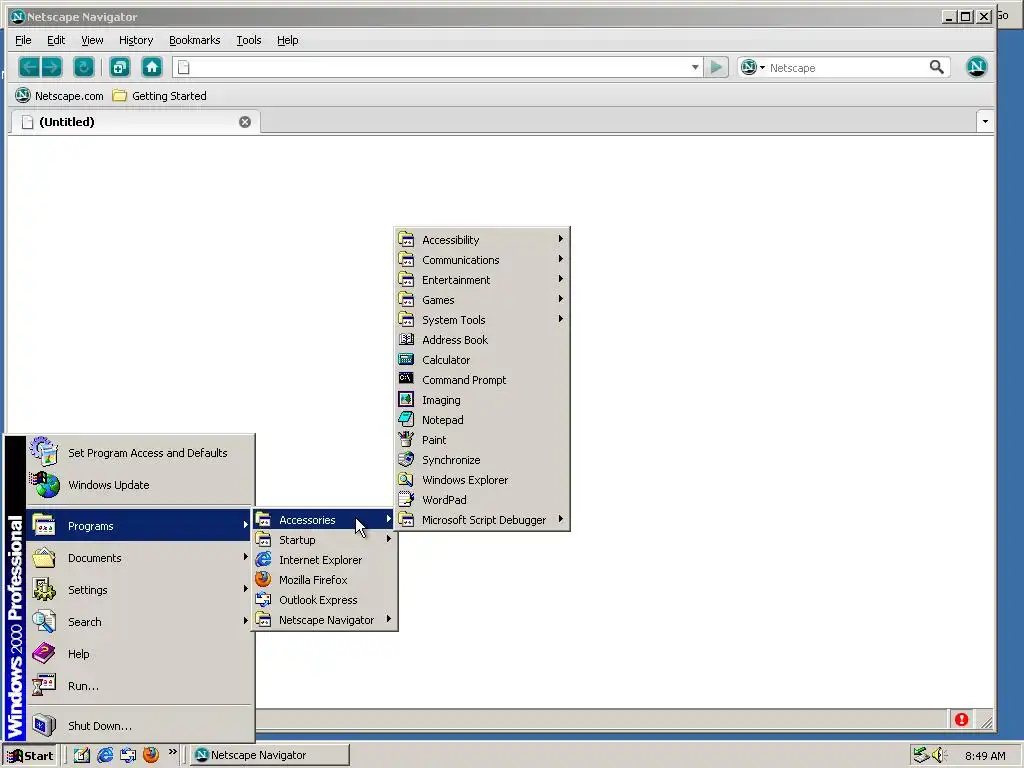Open the list-all-tabs dropdown

(985, 121)
